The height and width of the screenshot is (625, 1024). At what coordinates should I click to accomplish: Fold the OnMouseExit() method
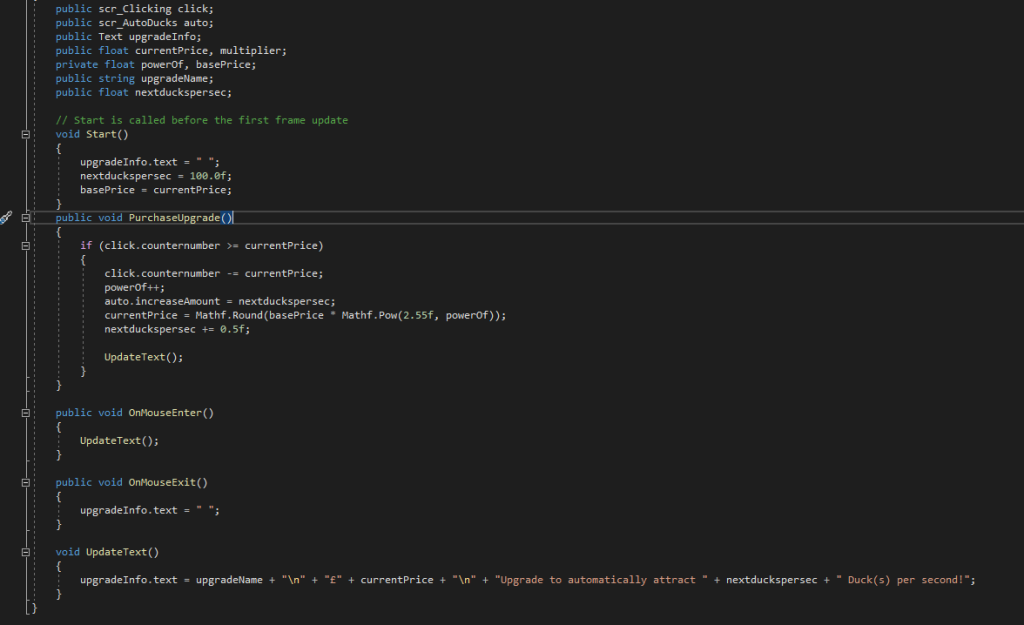pos(25,482)
